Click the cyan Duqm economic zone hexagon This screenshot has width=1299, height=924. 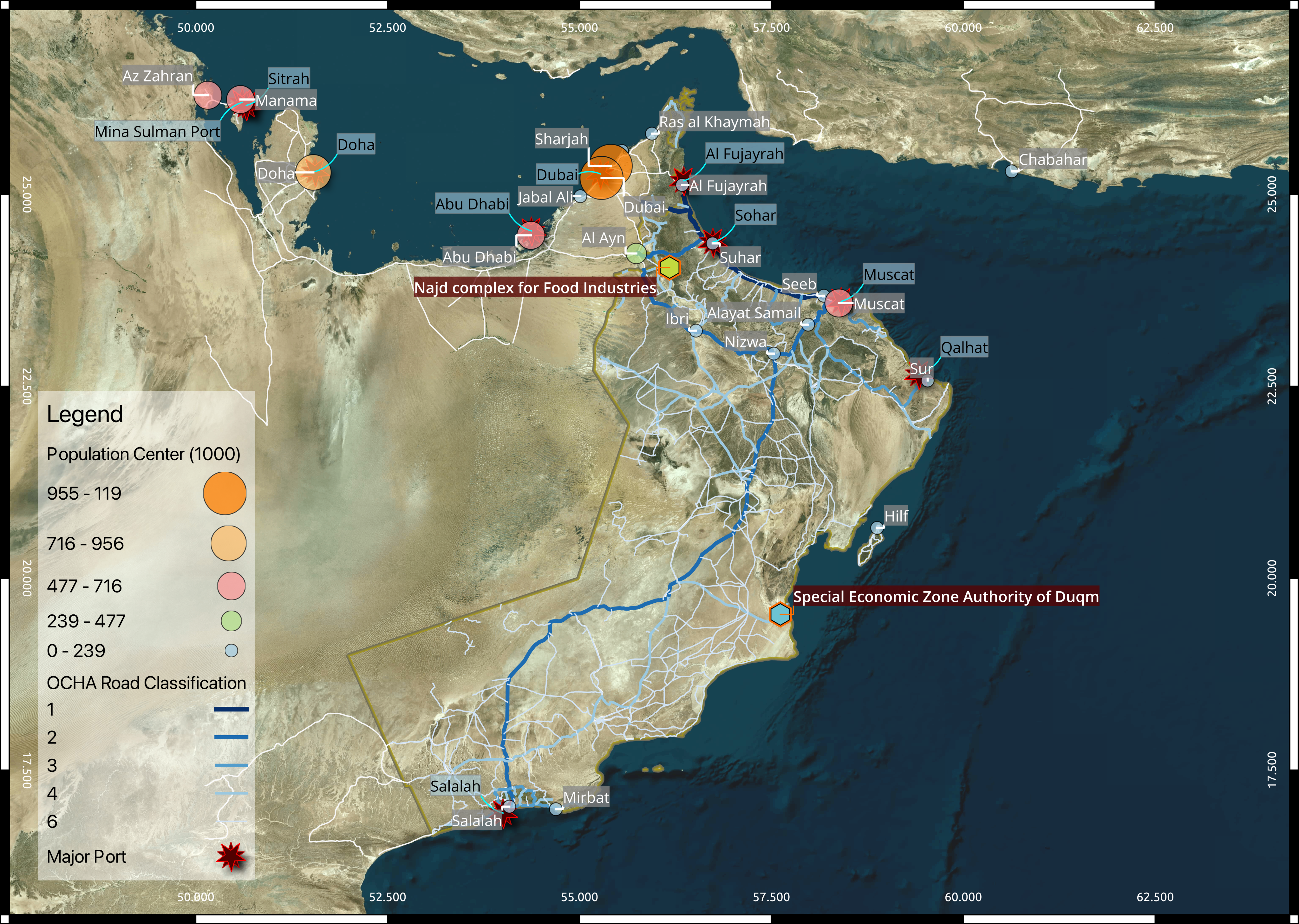coord(780,614)
